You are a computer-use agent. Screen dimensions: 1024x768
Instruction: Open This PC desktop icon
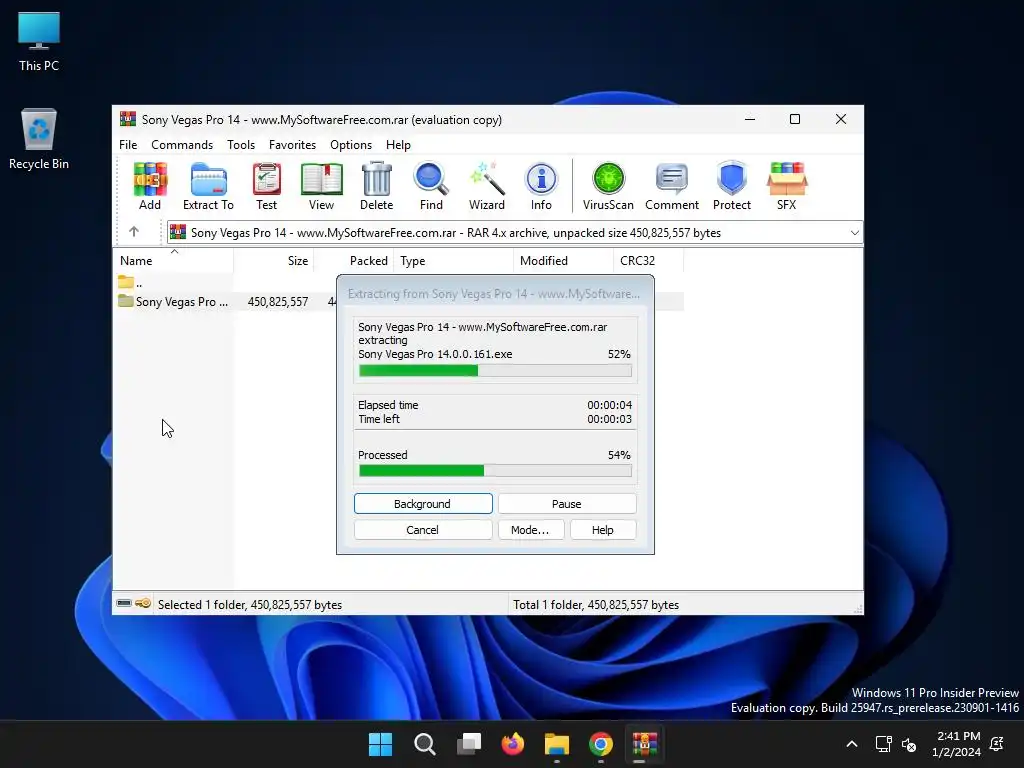[x=39, y=41]
